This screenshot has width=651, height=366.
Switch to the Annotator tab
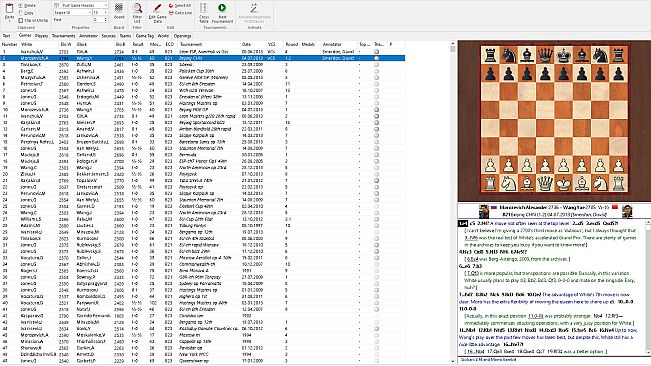(x=88, y=36)
